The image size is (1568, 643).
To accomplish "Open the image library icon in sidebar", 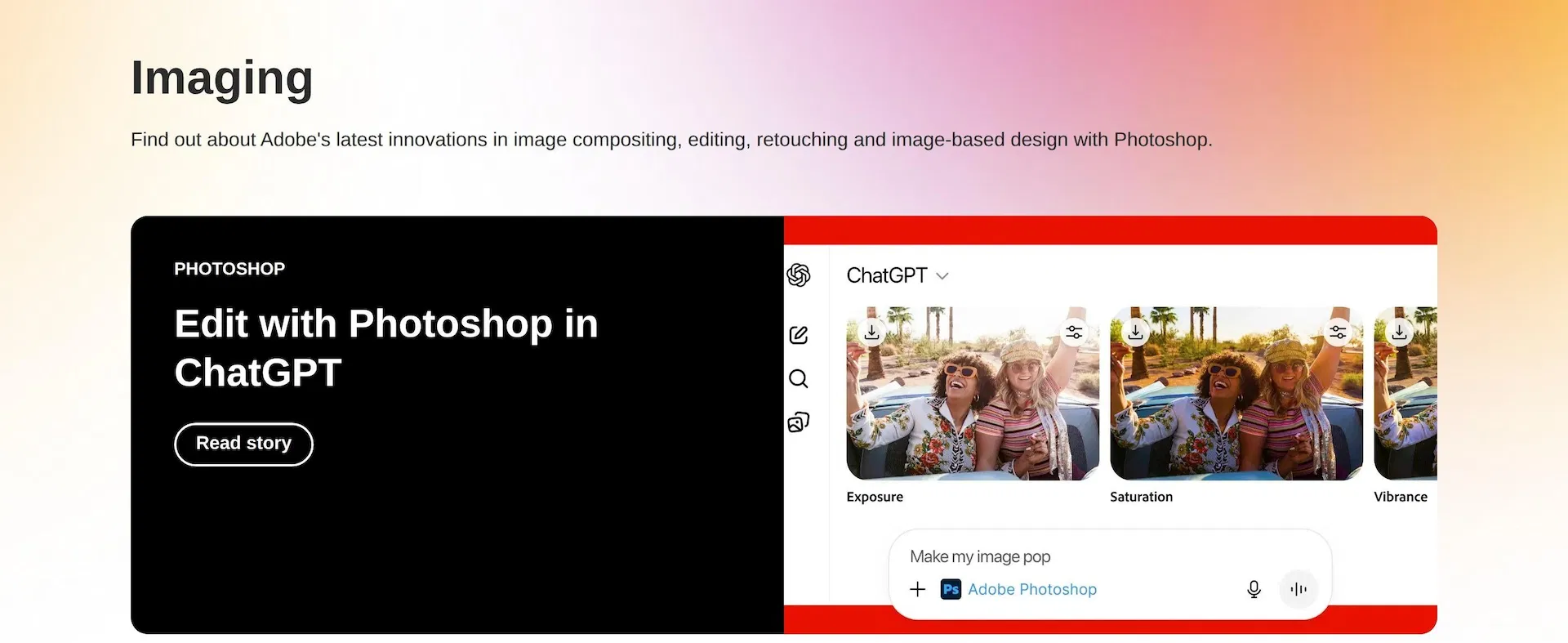I will [799, 422].
